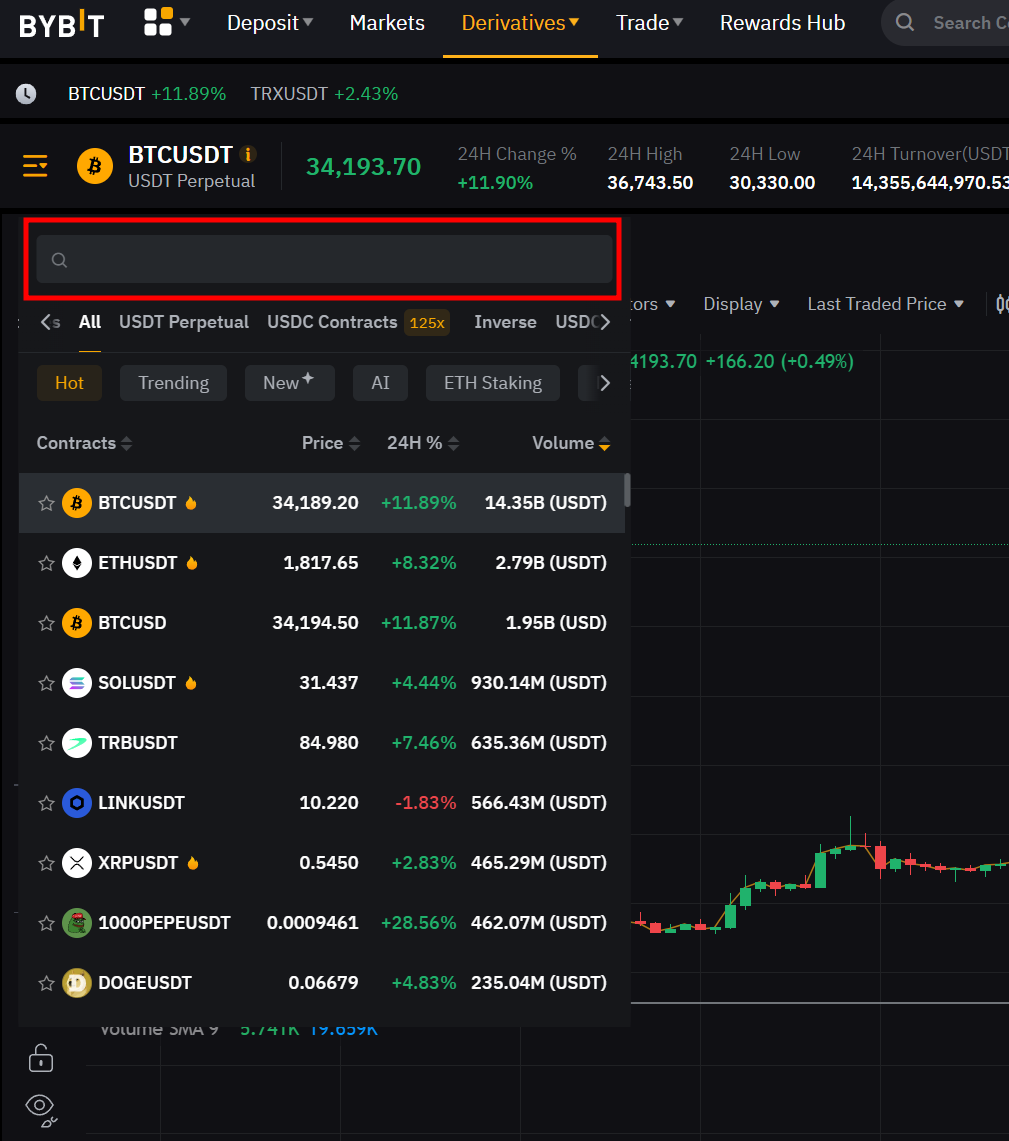Favorite SOLUSDT with its star
The image size is (1009, 1141).
click(x=47, y=683)
